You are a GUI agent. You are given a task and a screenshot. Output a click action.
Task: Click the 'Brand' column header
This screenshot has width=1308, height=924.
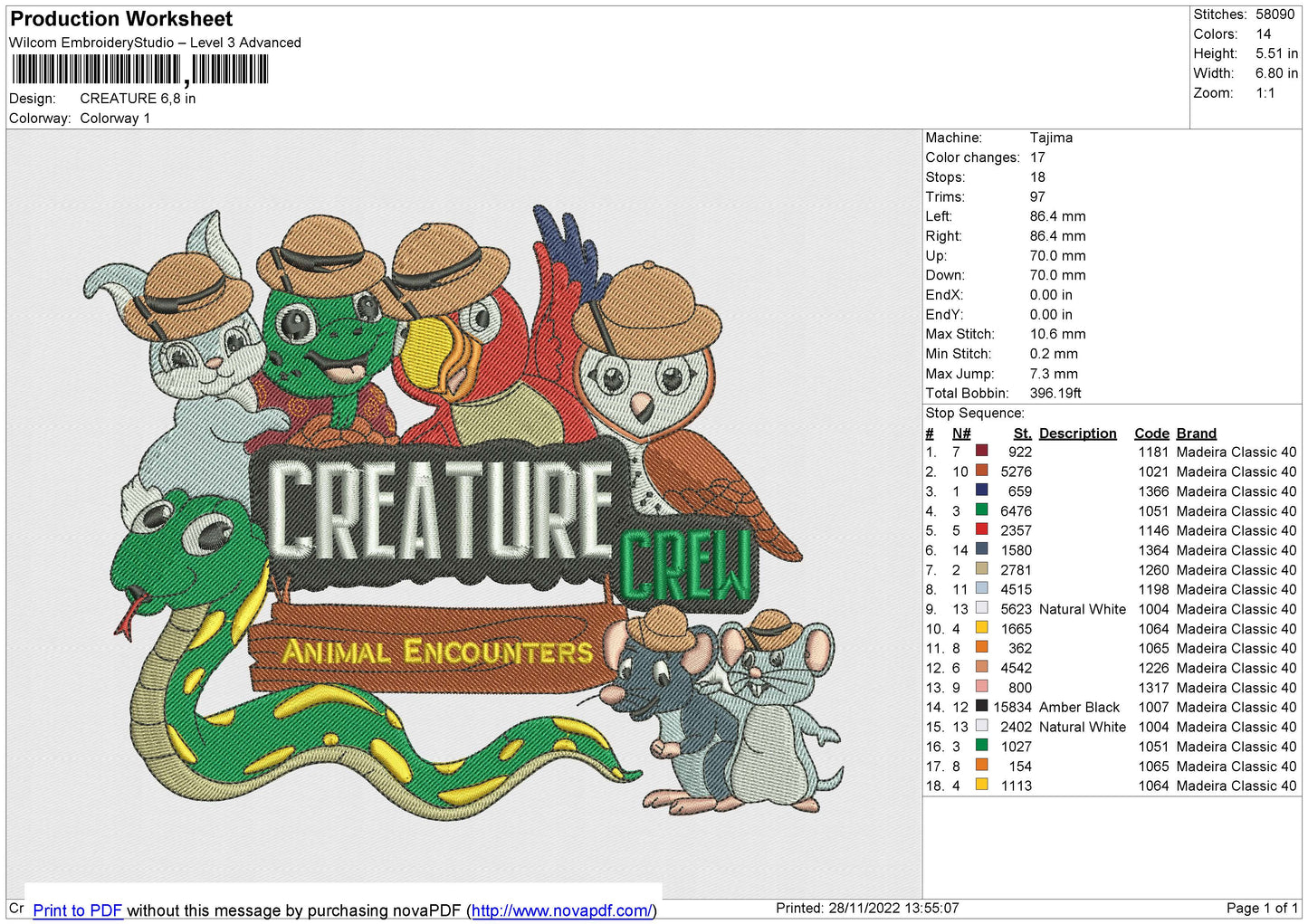[1196, 433]
